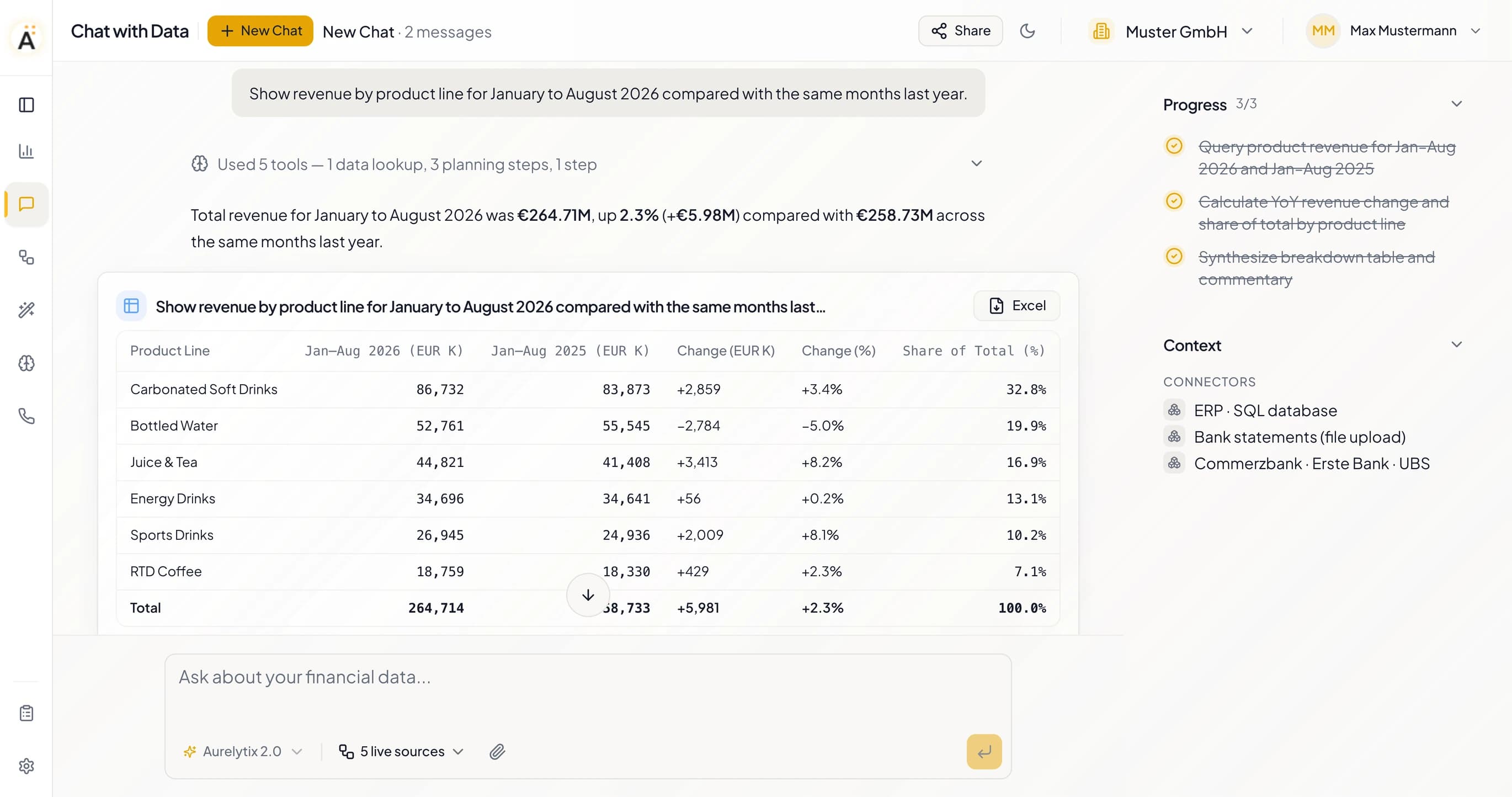Select Commerzbank · Erste Bank · UBS connector
Viewport: 1512px width, 797px height.
pos(1297,464)
